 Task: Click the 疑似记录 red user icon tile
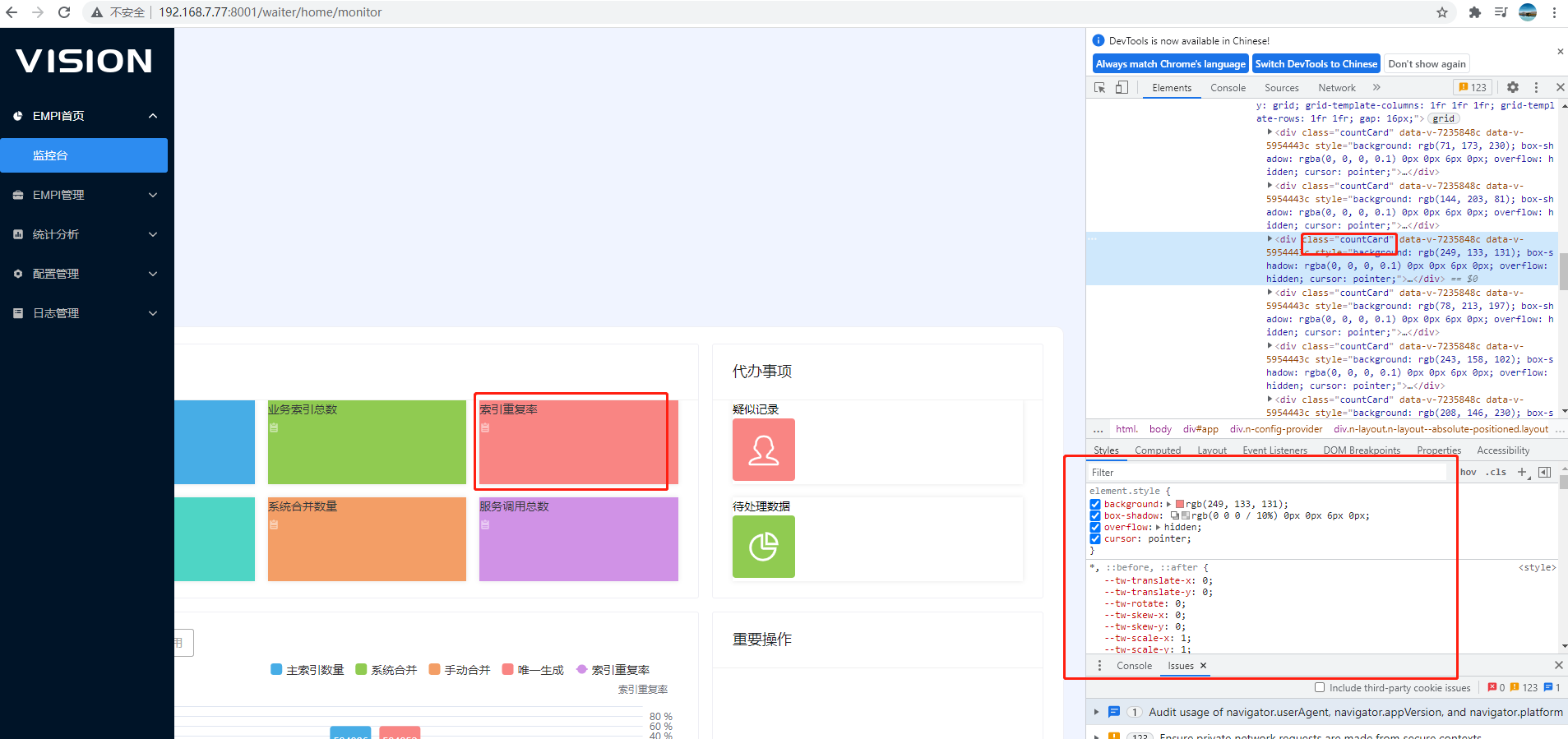point(764,450)
